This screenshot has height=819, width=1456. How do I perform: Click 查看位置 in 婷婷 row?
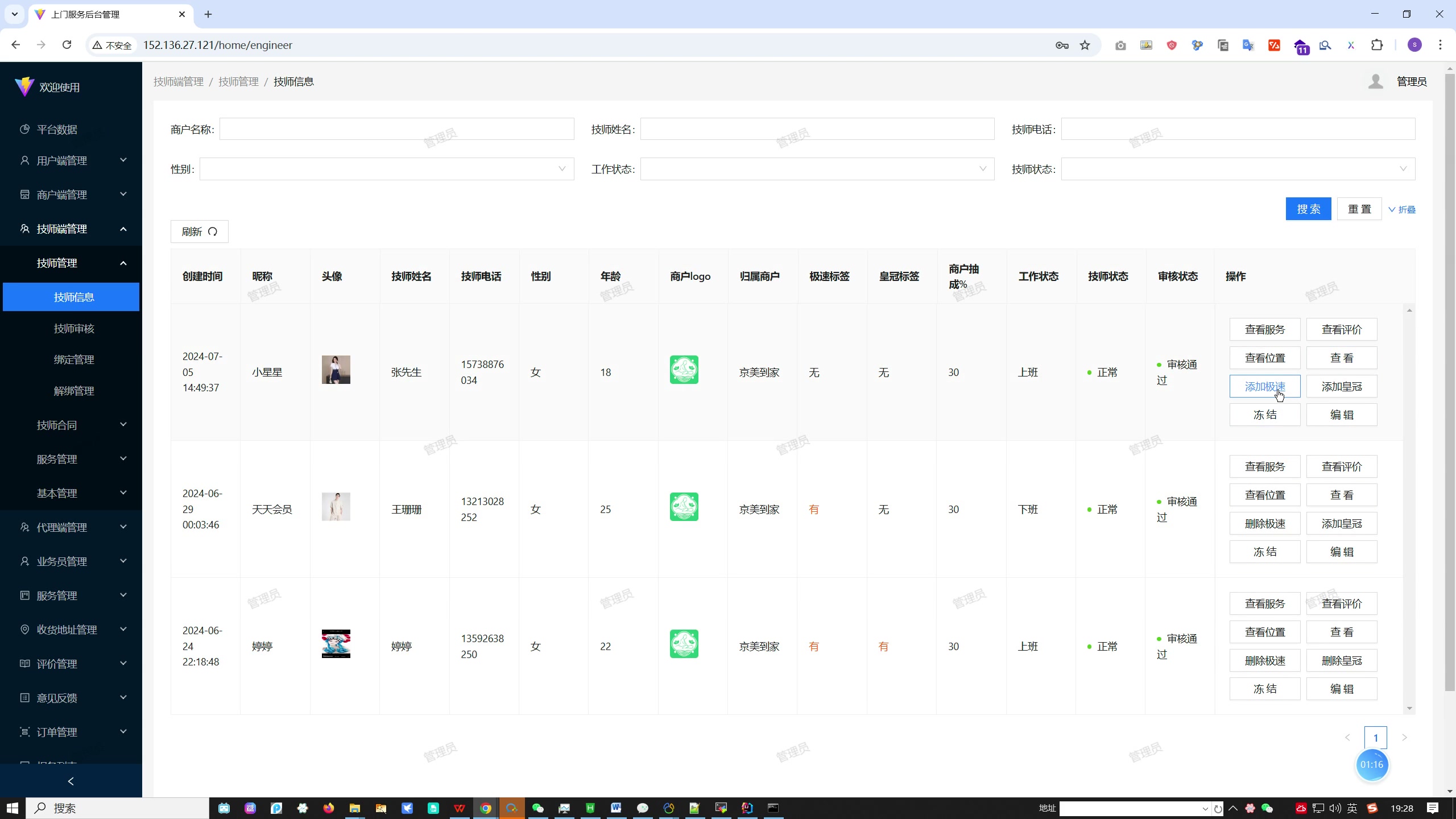tap(1265, 632)
